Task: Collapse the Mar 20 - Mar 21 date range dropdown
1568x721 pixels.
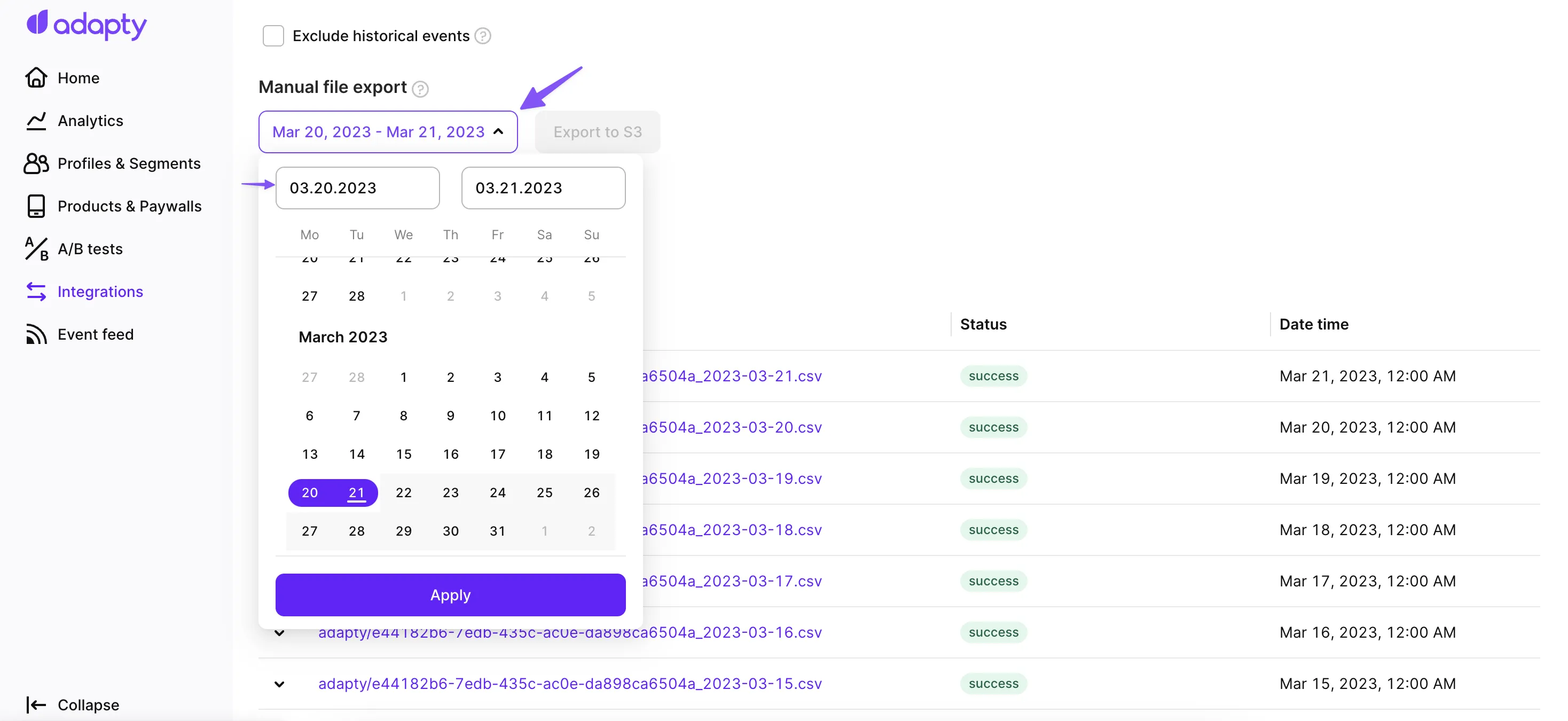Action: 498,131
